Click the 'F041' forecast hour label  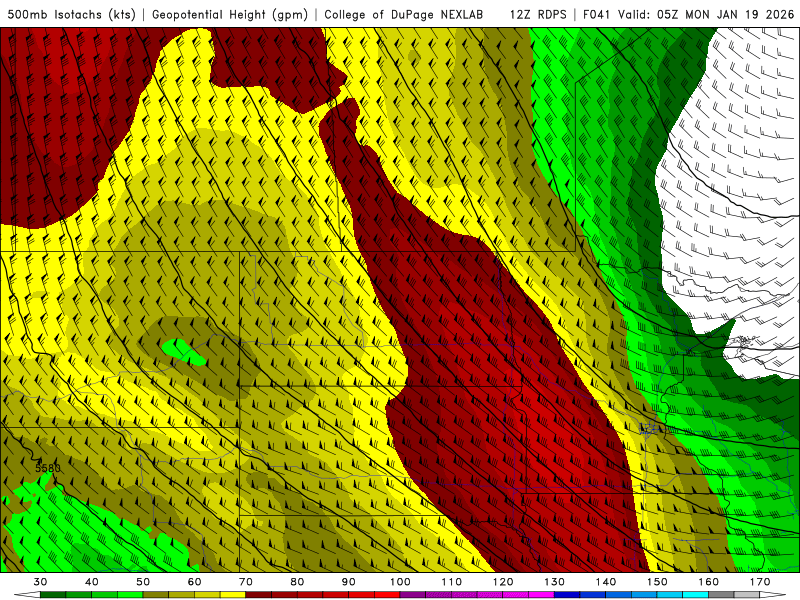[597, 15]
